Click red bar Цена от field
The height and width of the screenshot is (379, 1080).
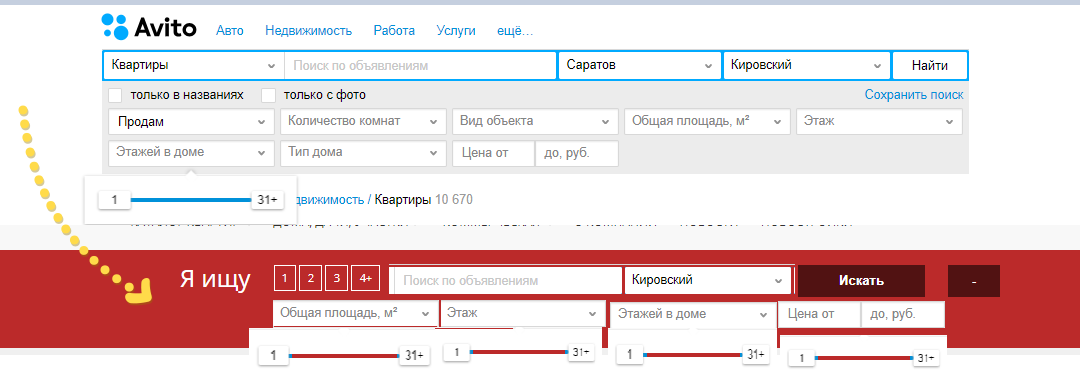tap(820, 314)
